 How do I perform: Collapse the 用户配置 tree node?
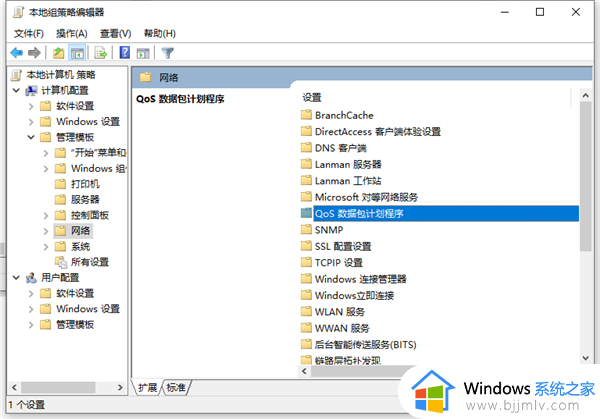[x=16, y=277]
